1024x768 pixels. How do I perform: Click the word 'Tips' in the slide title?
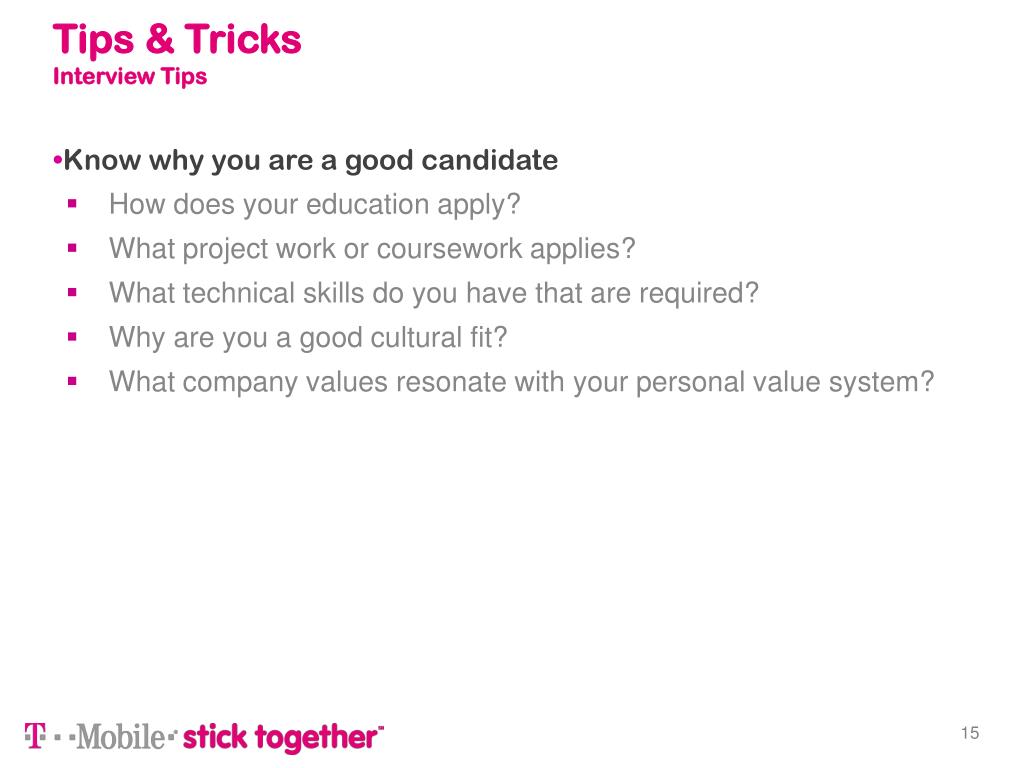pyautogui.click(x=86, y=40)
